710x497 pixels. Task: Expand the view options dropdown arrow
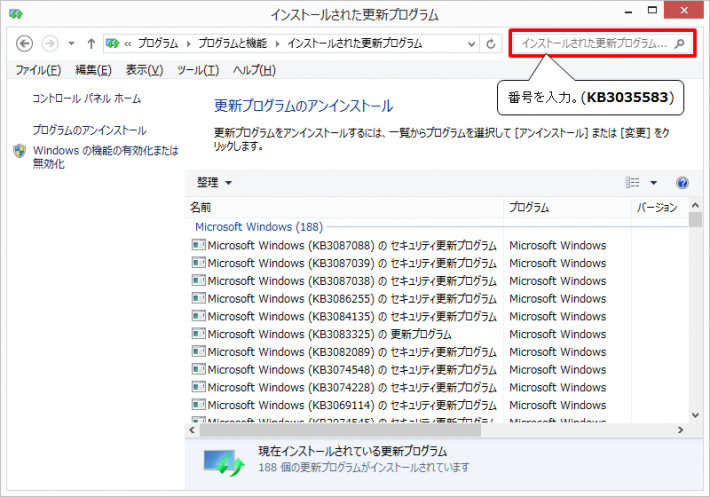[653, 183]
